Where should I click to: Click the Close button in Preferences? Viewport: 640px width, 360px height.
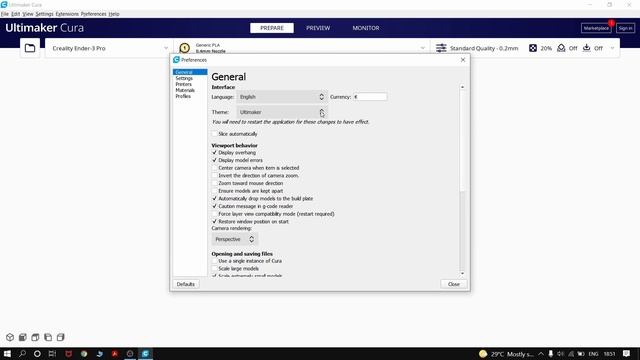click(454, 284)
